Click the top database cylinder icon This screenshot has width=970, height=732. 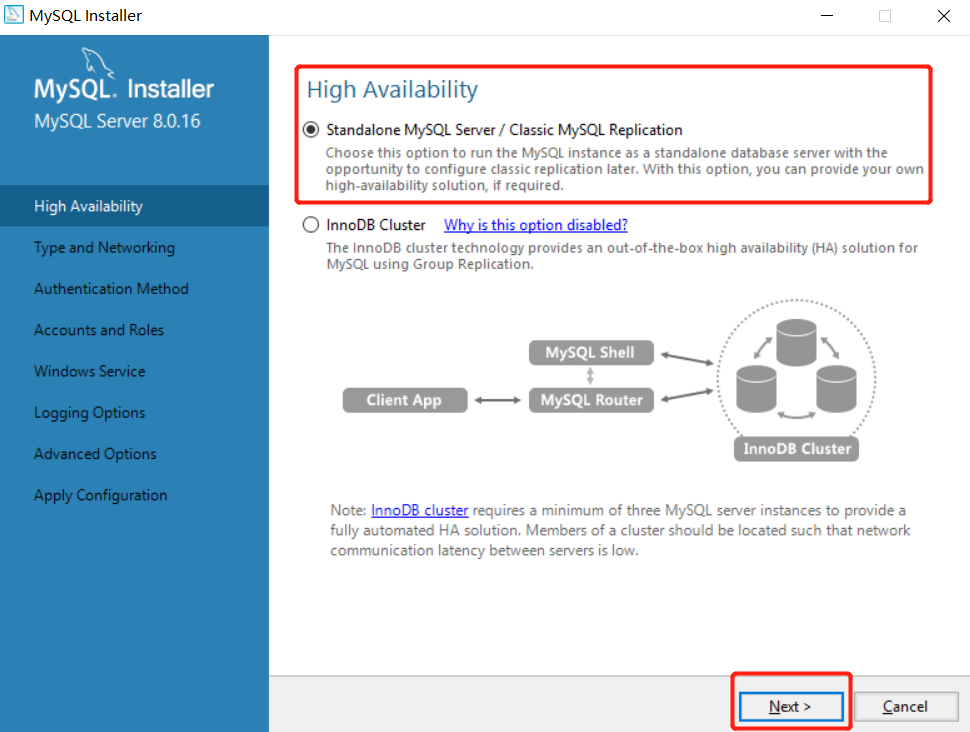coord(796,342)
